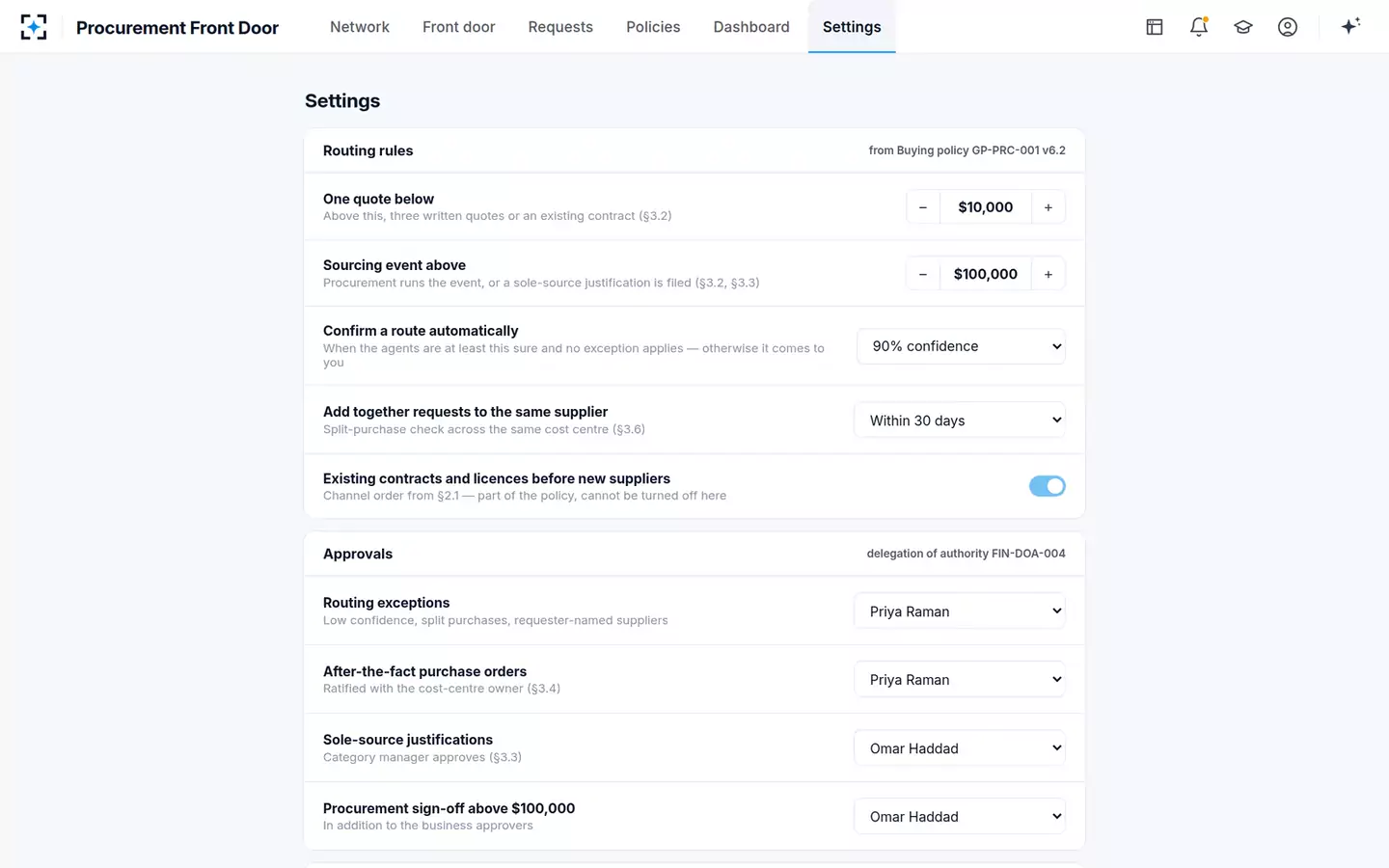Decrease the Sourcing event above threshold
This screenshot has width=1389, height=868.
click(923, 274)
